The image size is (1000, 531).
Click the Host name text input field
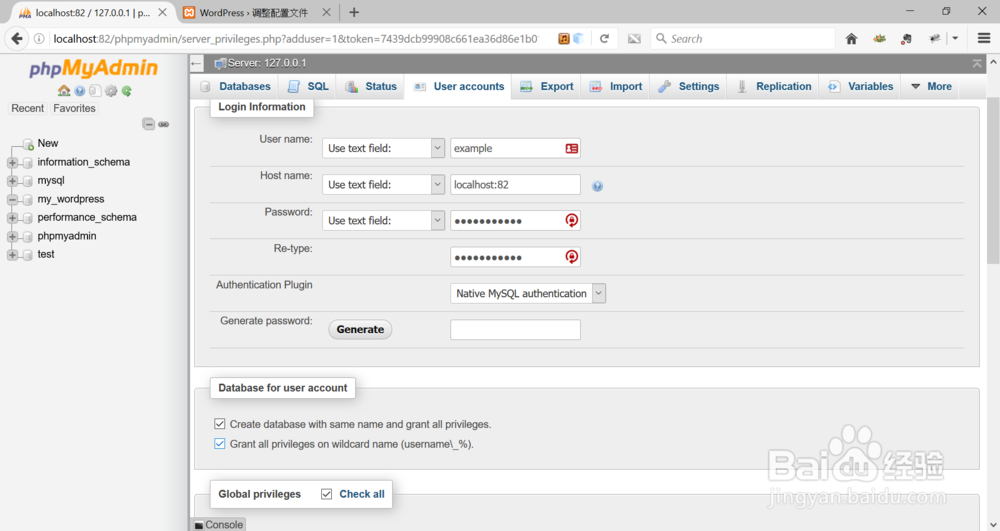(x=515, y=185)
